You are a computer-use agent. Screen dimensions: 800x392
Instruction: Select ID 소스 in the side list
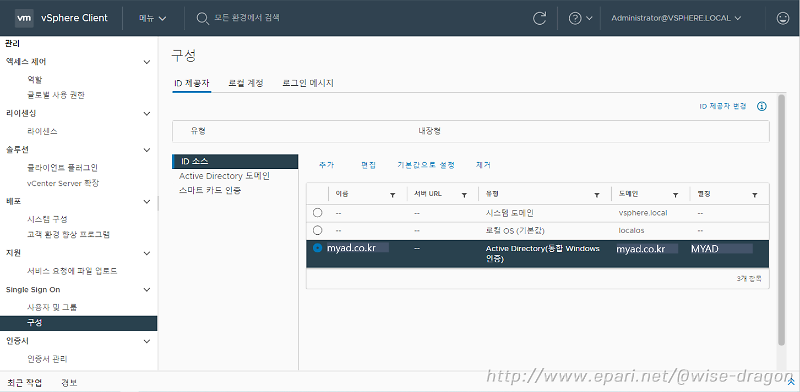pyautogui.click(x=235, y=161)
